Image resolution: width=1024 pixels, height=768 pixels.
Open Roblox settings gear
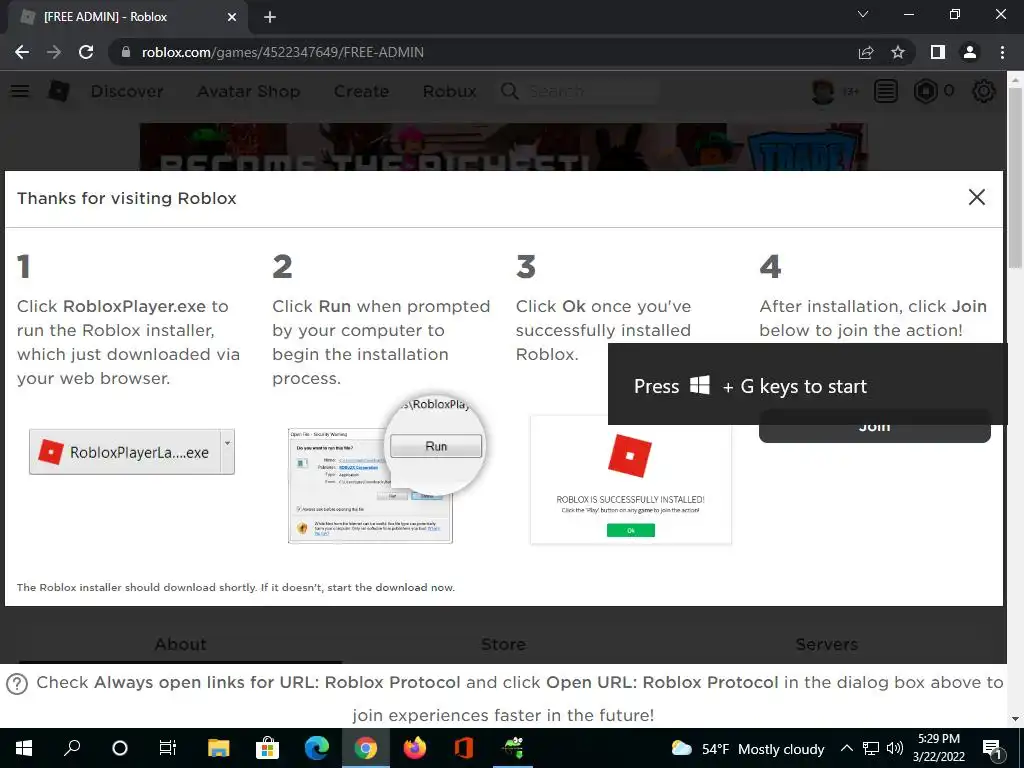coord(984,91)
